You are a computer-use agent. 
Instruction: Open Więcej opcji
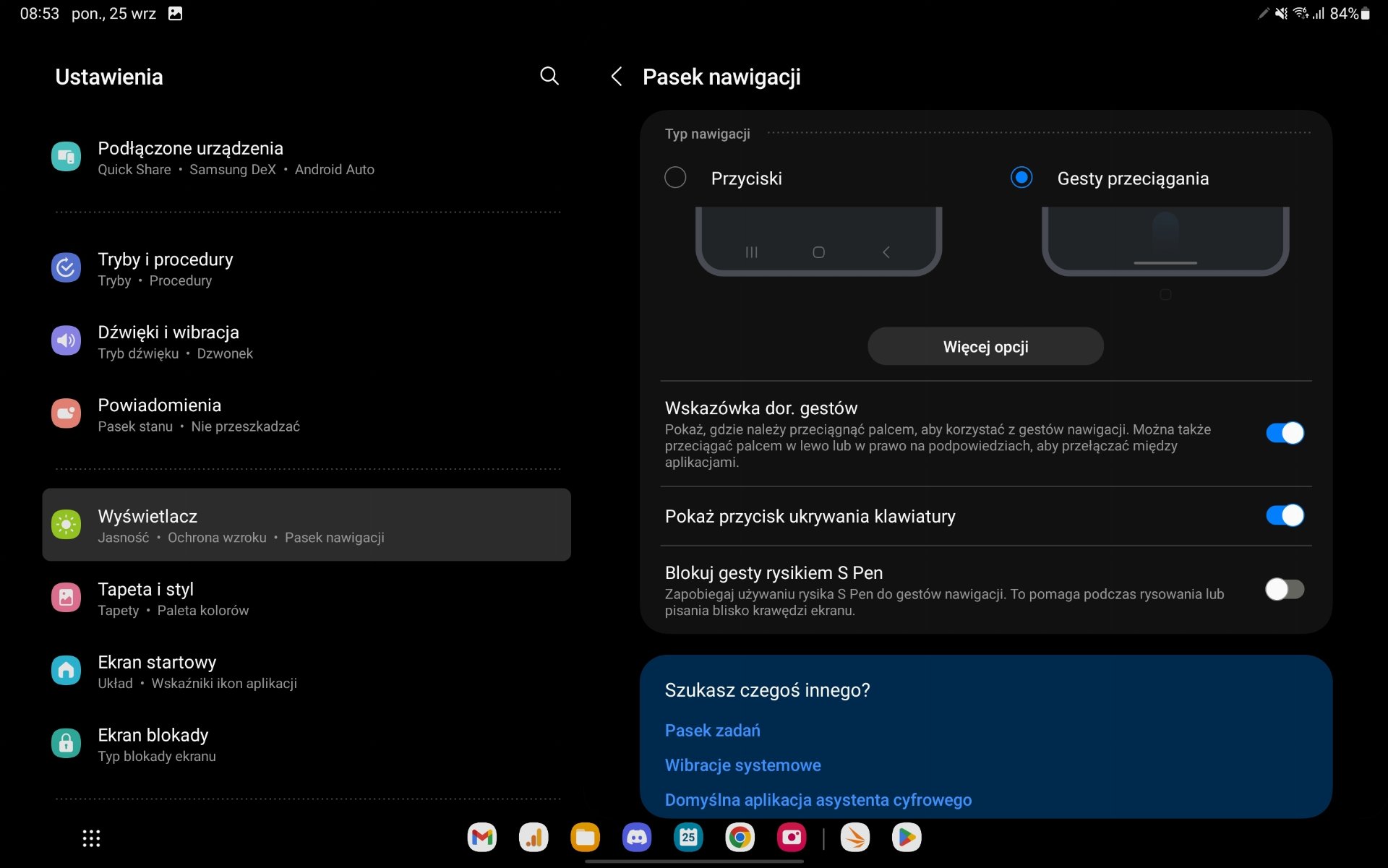coord(985,346)
